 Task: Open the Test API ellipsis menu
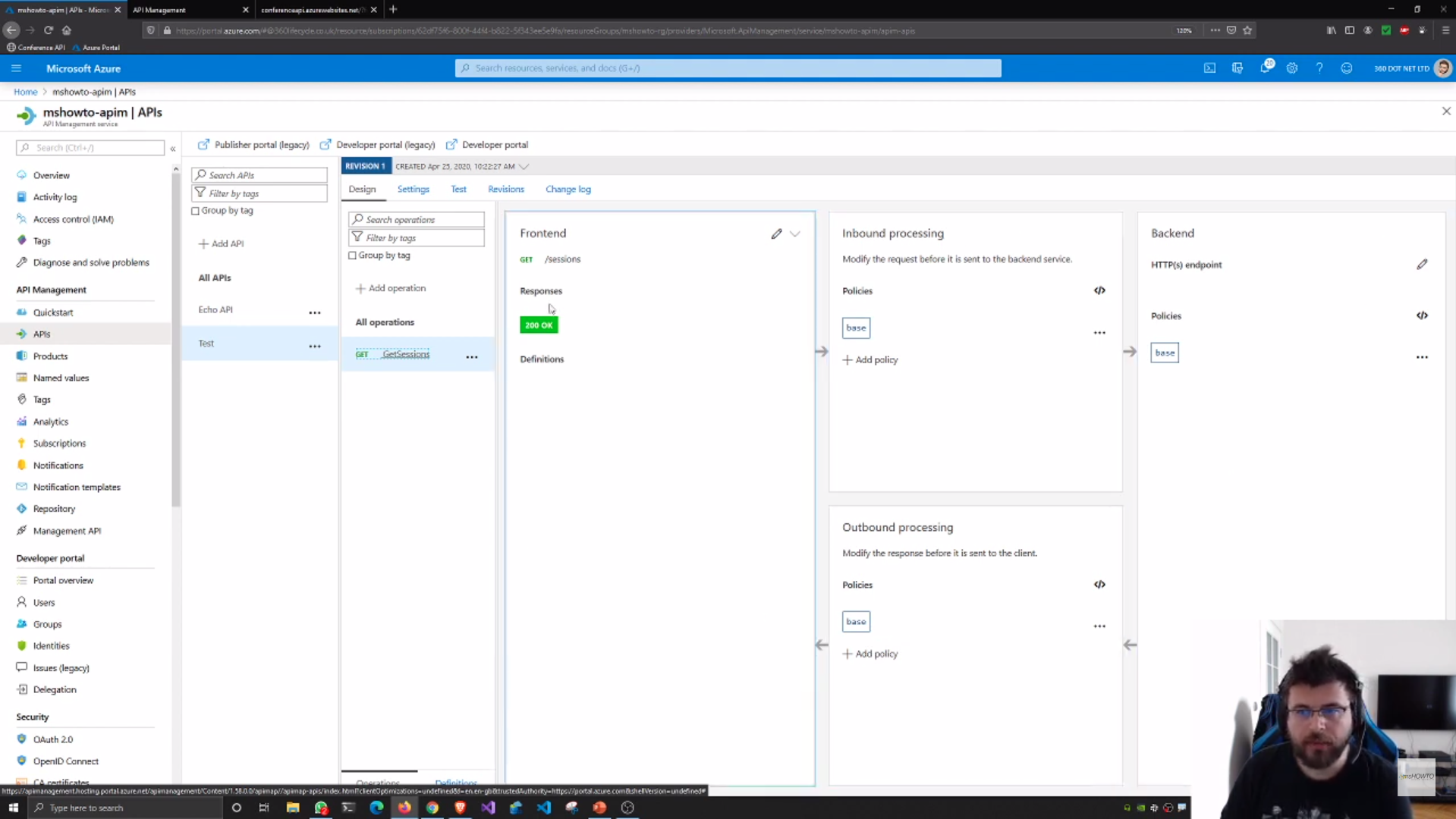click(x=315, y=346)
